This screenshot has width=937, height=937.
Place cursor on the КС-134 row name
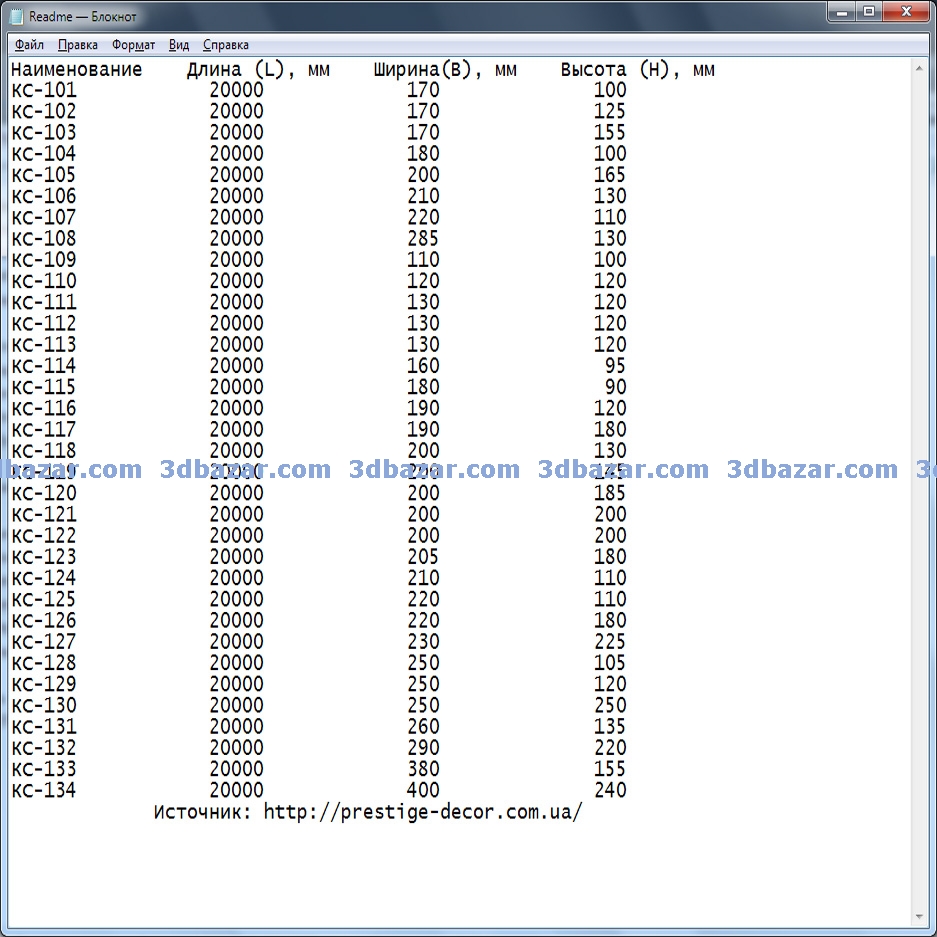coord(44,791)
